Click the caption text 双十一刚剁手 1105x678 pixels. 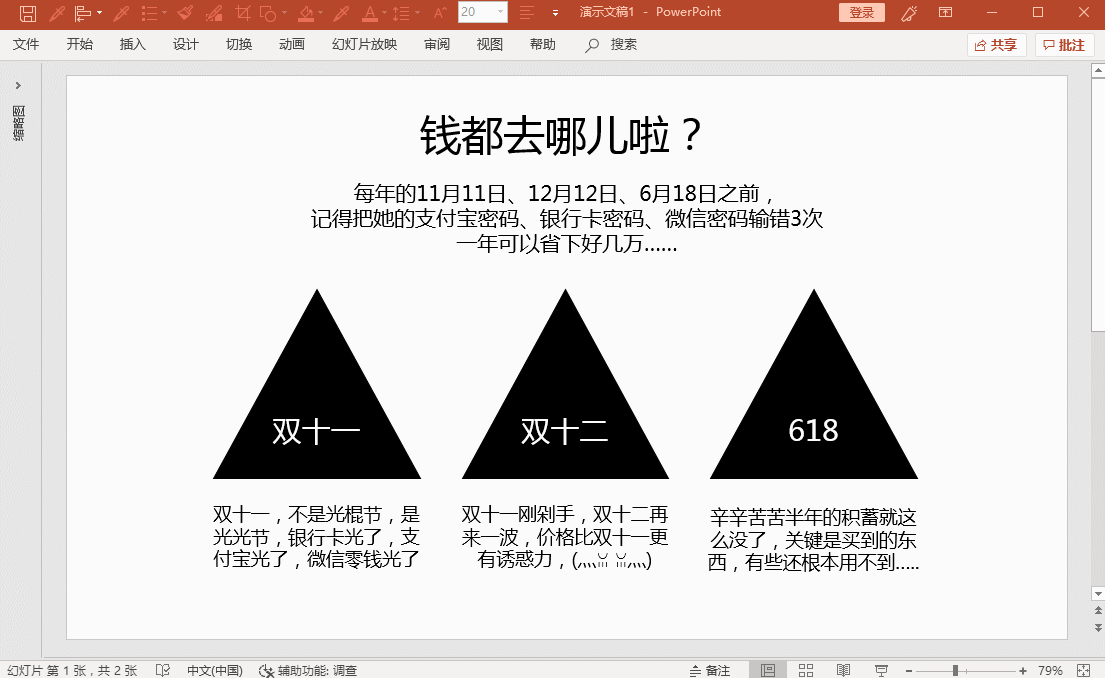[x=565, y=536]
